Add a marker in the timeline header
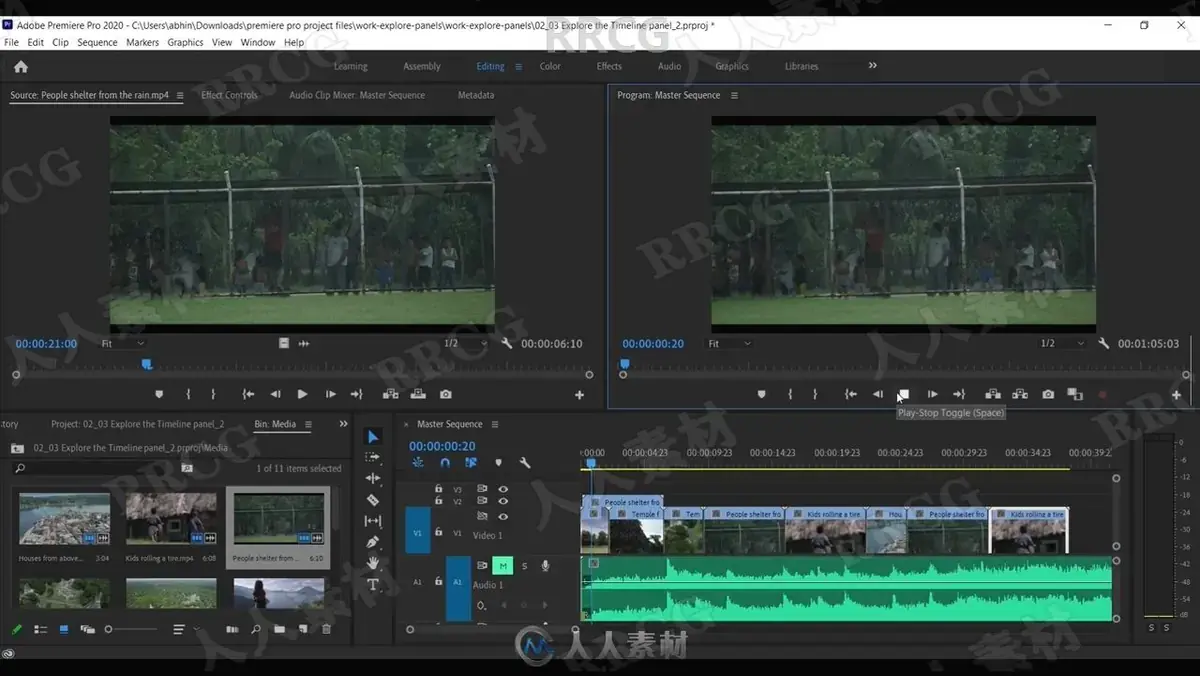This screenshot has width=1200, height=676. [x=498, y=463]
